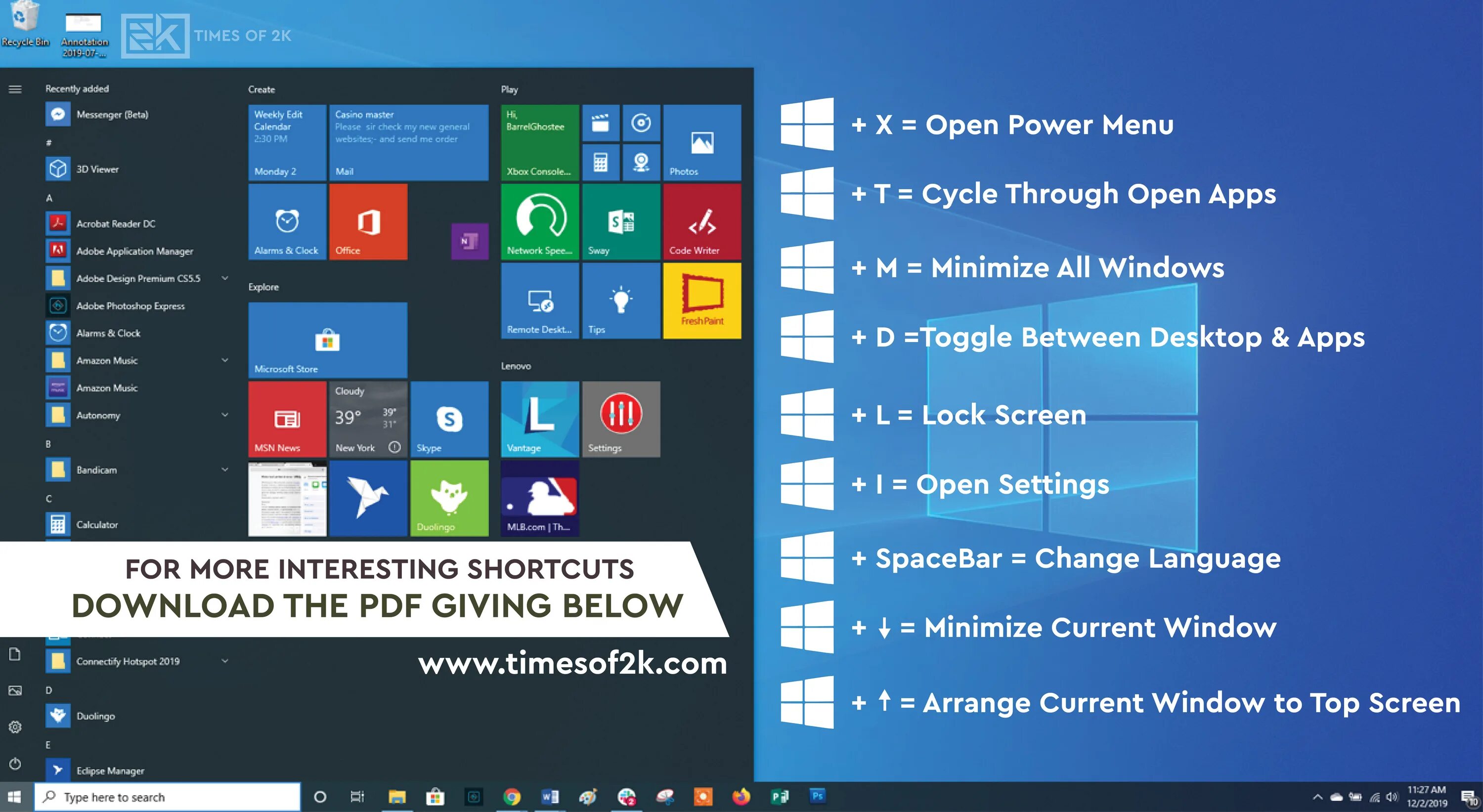Image resolution: width=1483 pixels, height=812 pixels.
Task: Launch the Network Speed Test tile
Action: [540, 221]
